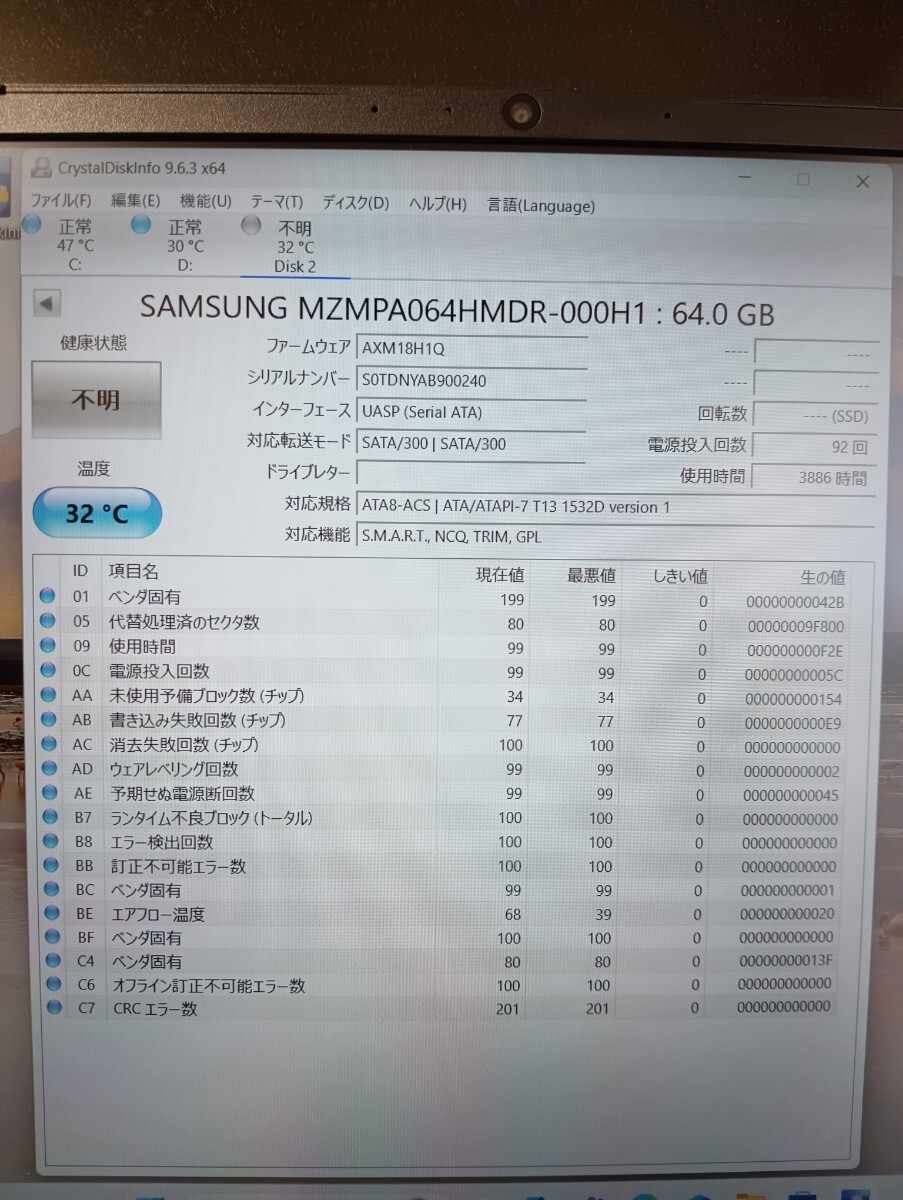Click the CrystalDiskInfo app icon in title bar

[x=41, y=168]
